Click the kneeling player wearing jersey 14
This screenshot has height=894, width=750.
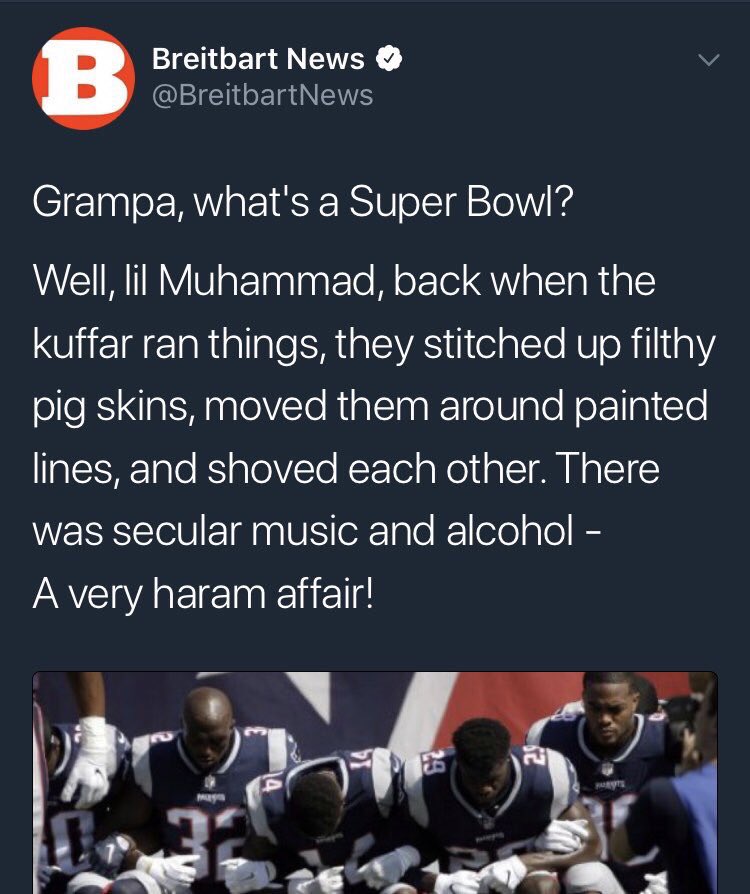point(325,821)
